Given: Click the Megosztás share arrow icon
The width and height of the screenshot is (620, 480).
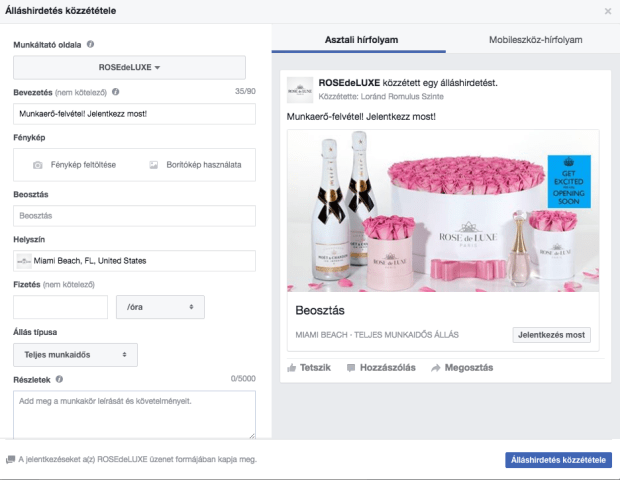Looking at the screenshot, I should click(x=436, y=368).
